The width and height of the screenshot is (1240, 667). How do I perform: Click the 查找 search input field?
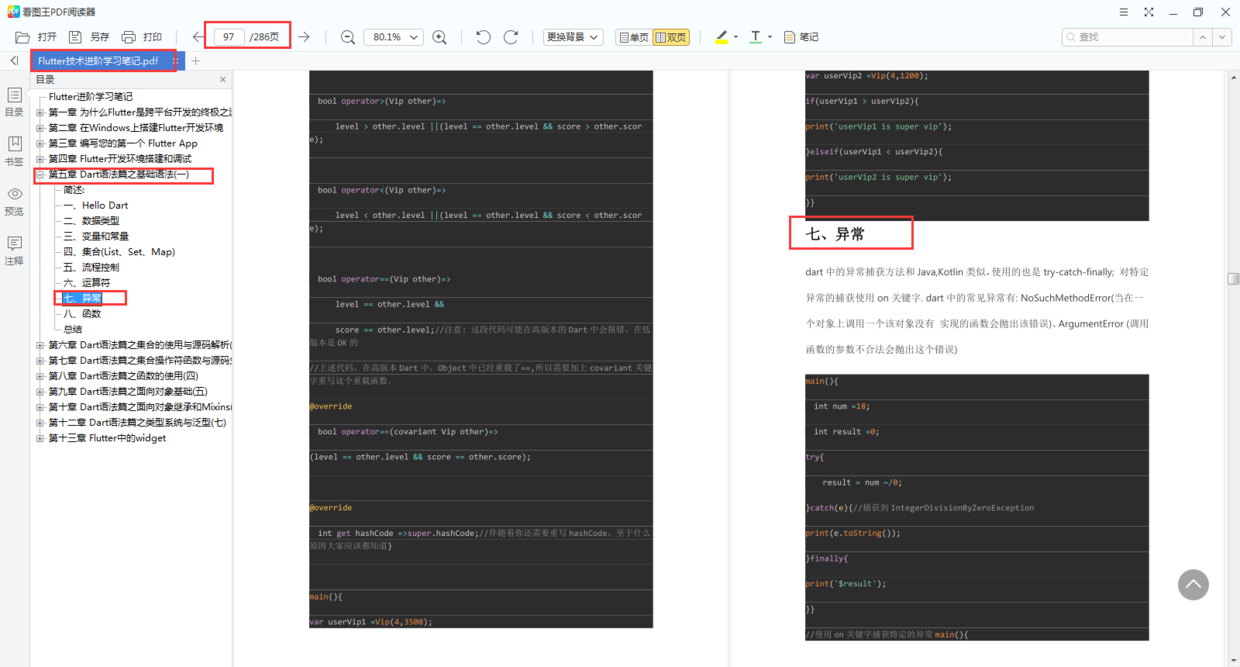(x=1127, y=37)
